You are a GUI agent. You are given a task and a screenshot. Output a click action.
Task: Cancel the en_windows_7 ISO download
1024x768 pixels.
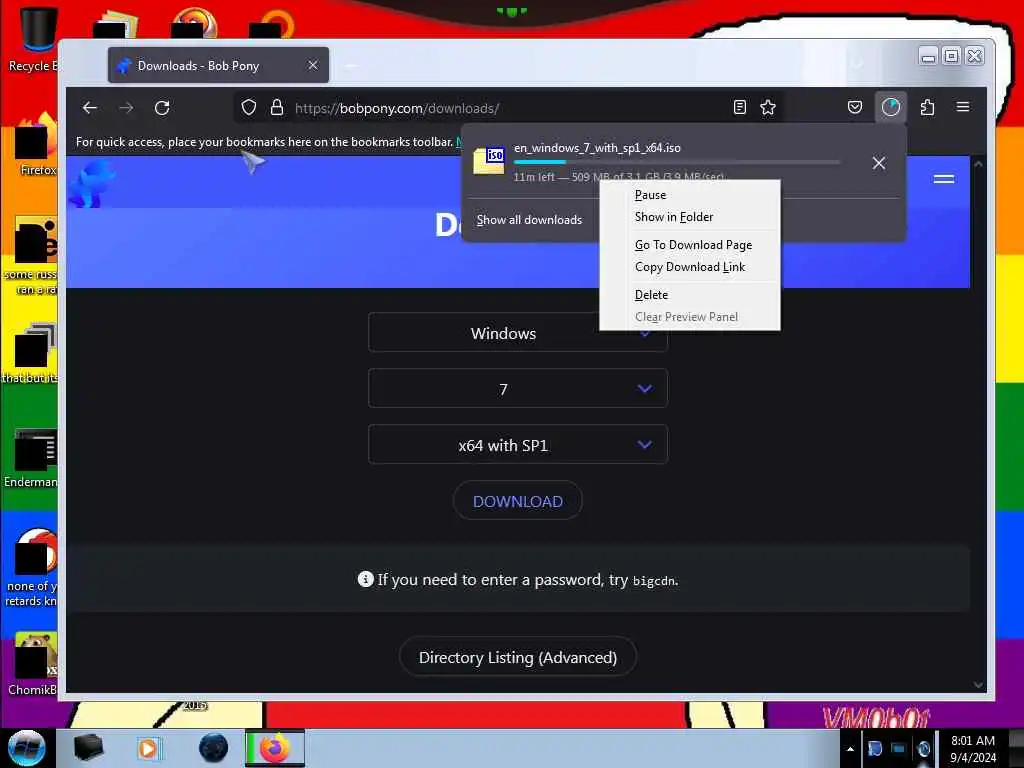(x=879, y=163)
